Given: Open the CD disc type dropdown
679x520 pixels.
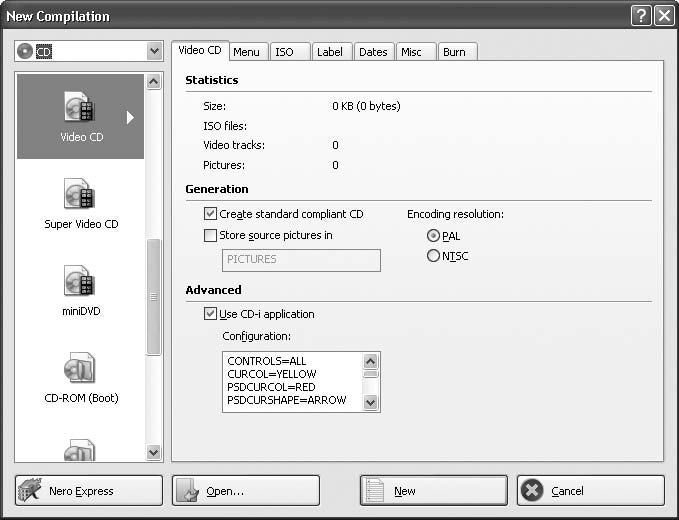Looking at the screenshot, I should click(x=154, y=51).
